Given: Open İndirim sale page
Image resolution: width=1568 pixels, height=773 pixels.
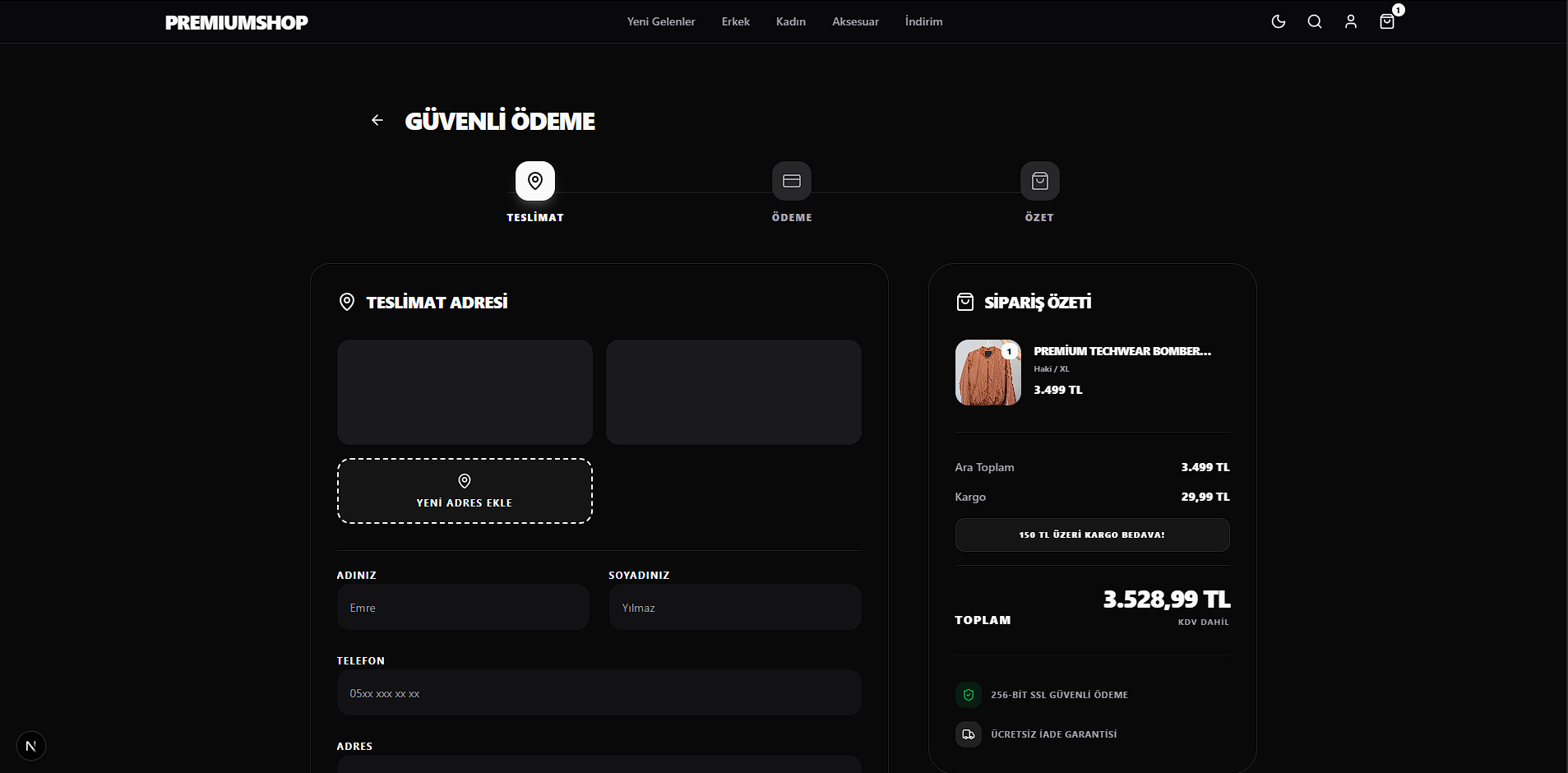Looking at the screenshot, I should pyautogui.click(x=923, y=21).
